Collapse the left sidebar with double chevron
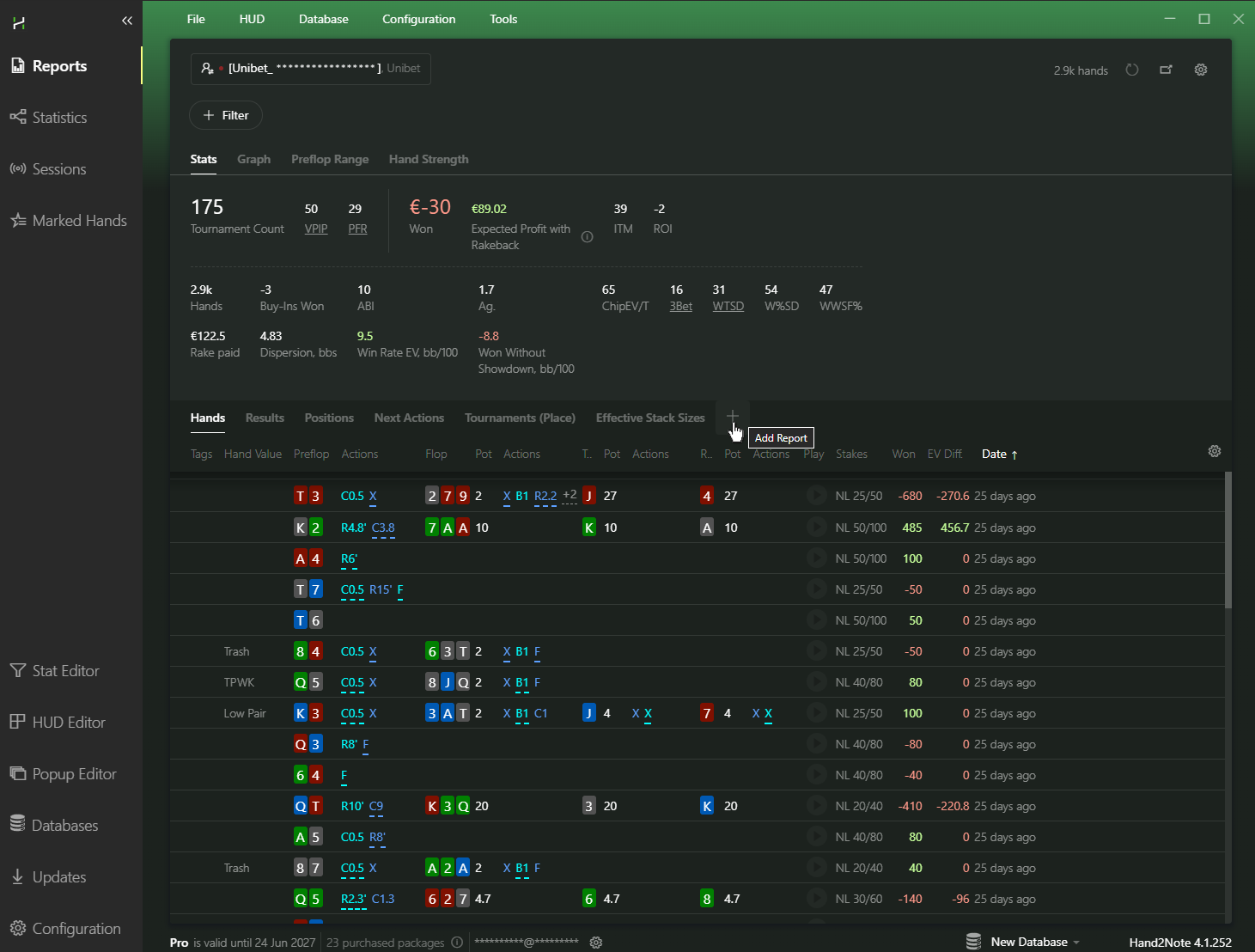 (127, 21)
